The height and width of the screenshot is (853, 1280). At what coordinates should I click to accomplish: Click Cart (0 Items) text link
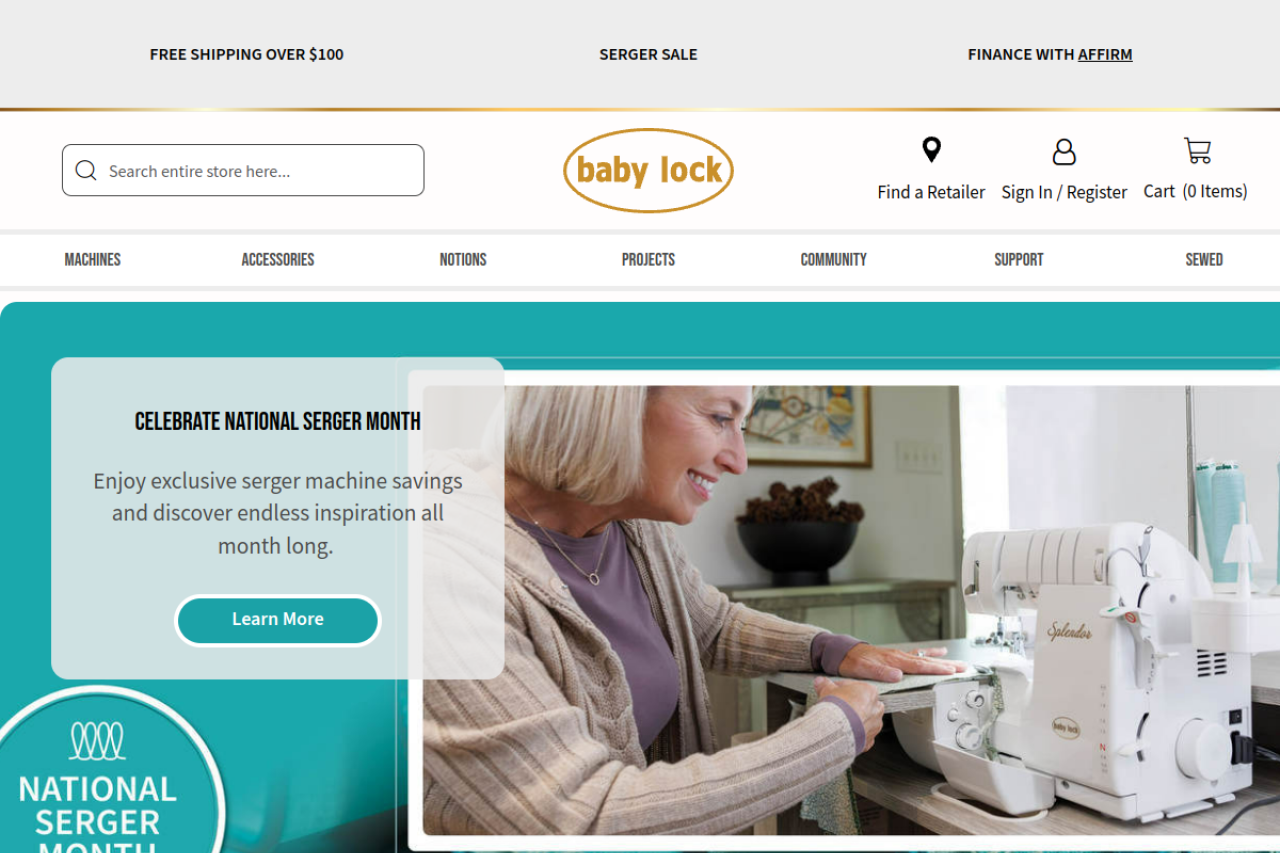[x=1196, y=191]
